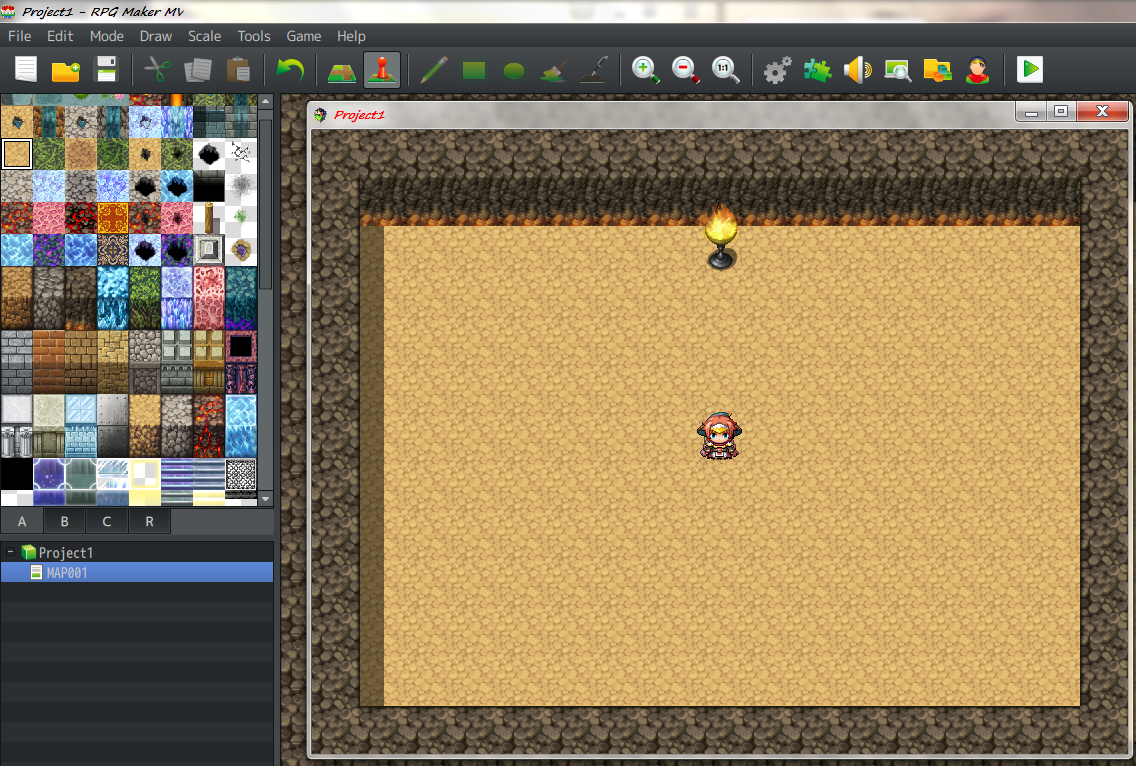Viewport: 1136px width, 766px height.
Task: Select the Ellipse drawing tool
Action: [514, 71]
